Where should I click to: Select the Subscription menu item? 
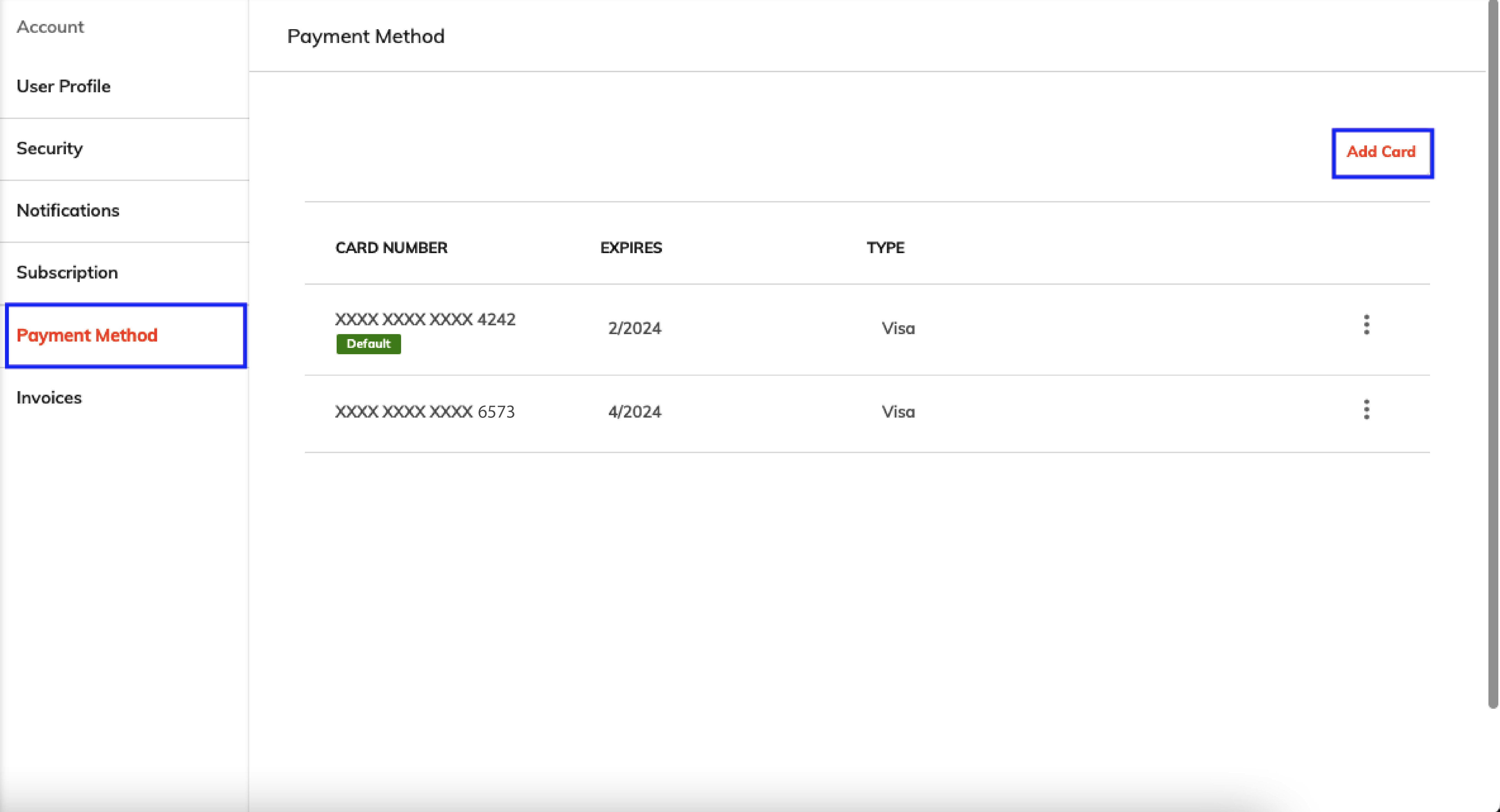(124, 273)
